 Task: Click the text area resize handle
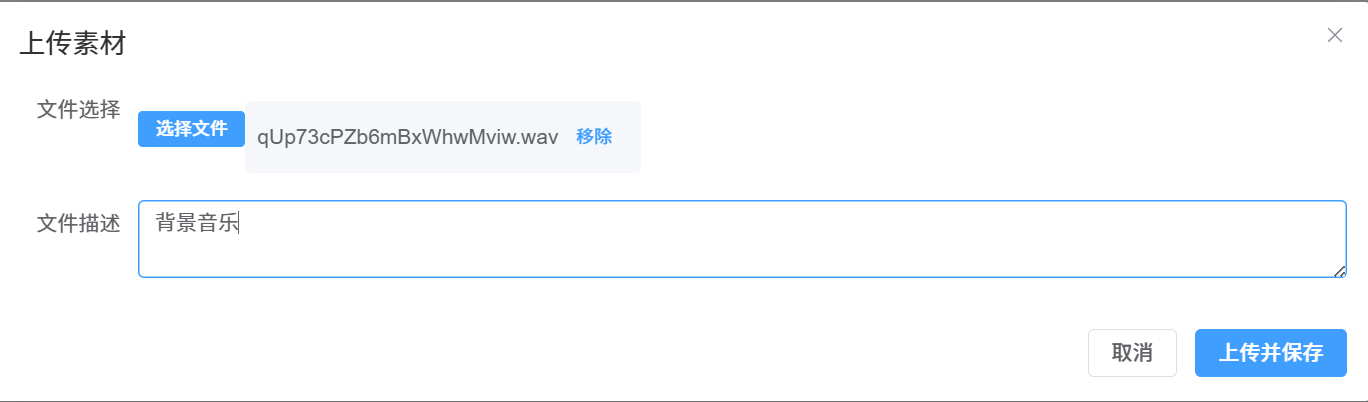pos(1340,271)
